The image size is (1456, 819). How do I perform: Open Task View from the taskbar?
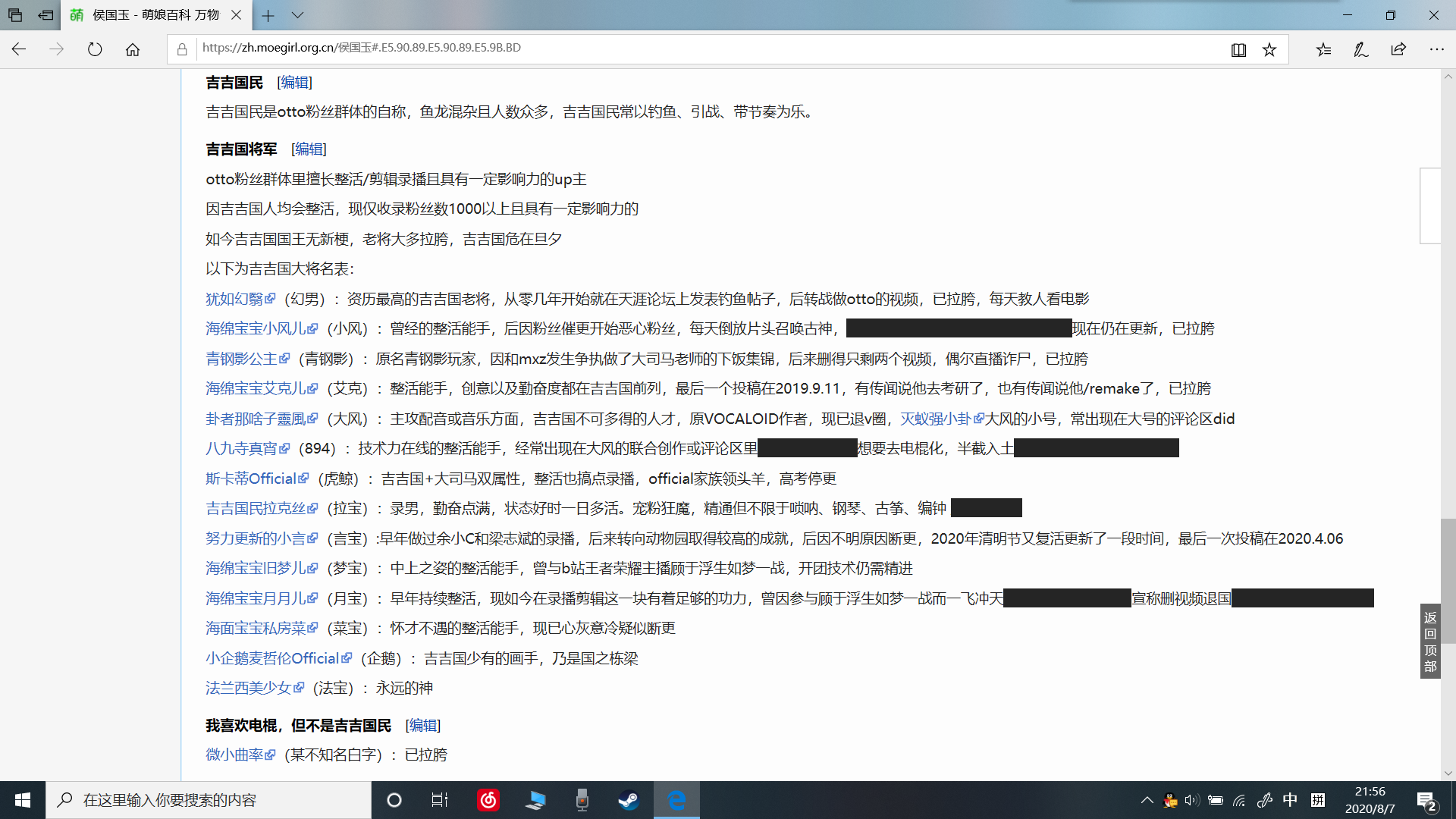(x=440, y=800)
